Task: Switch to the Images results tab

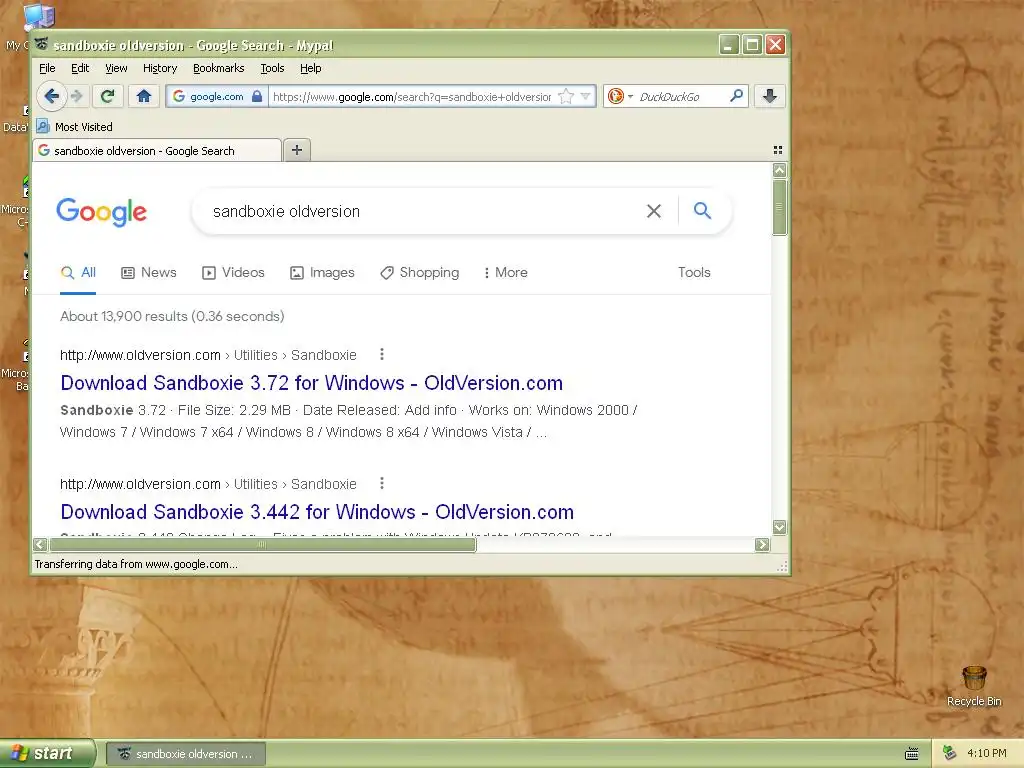Action: 322,272
